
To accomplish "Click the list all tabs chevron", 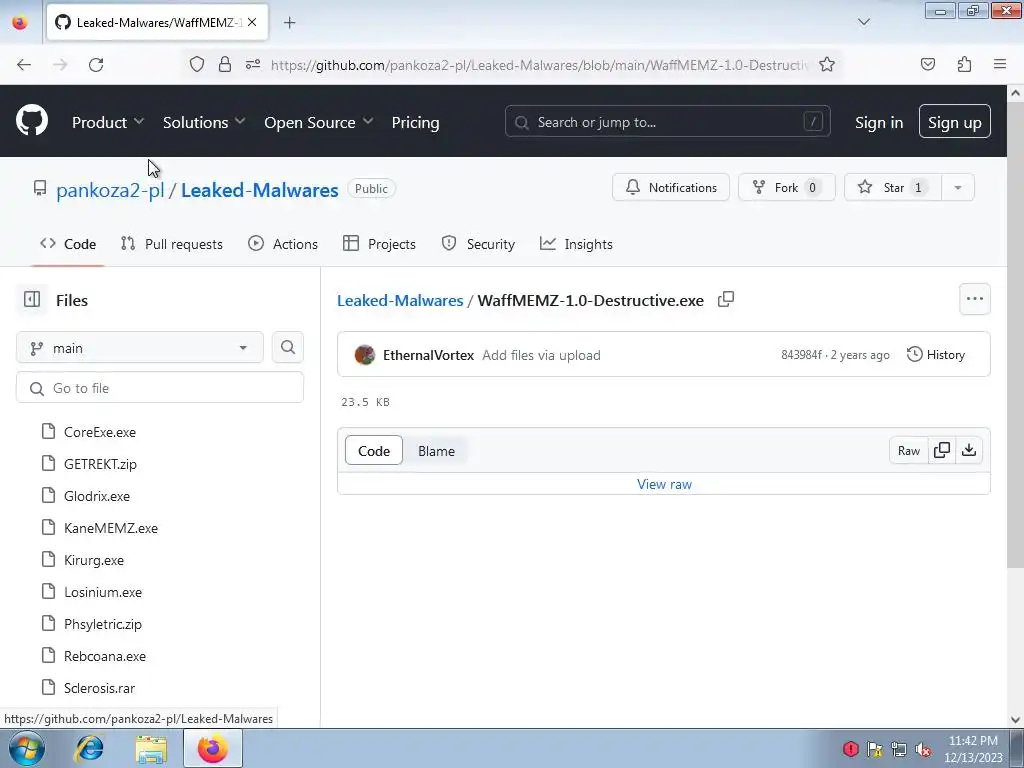I will pos(863,22).
